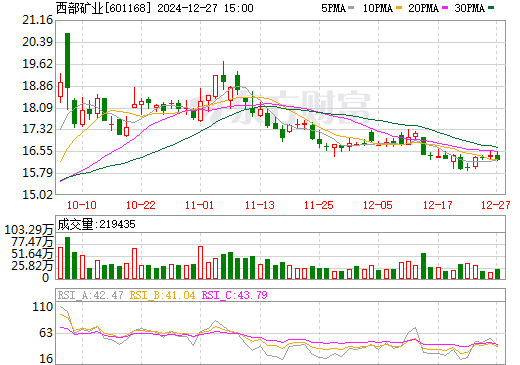Click the 成交量:219435 volume label

tap(97, 224)
